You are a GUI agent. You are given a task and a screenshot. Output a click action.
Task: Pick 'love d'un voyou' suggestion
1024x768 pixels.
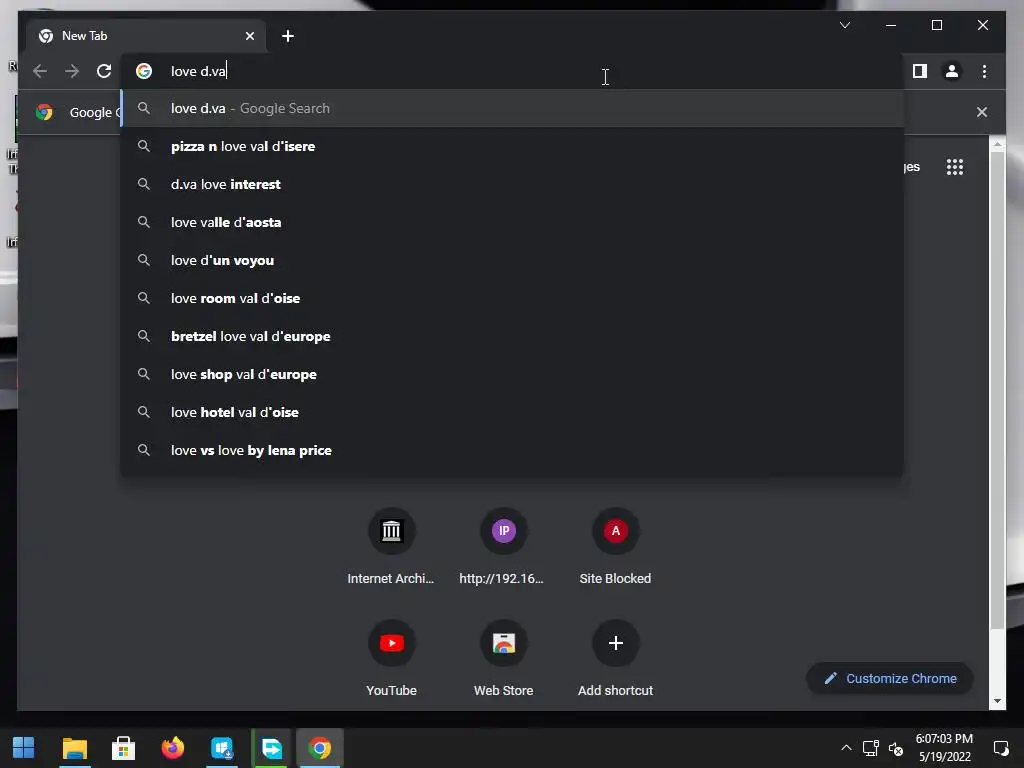[x=513, y=260]
